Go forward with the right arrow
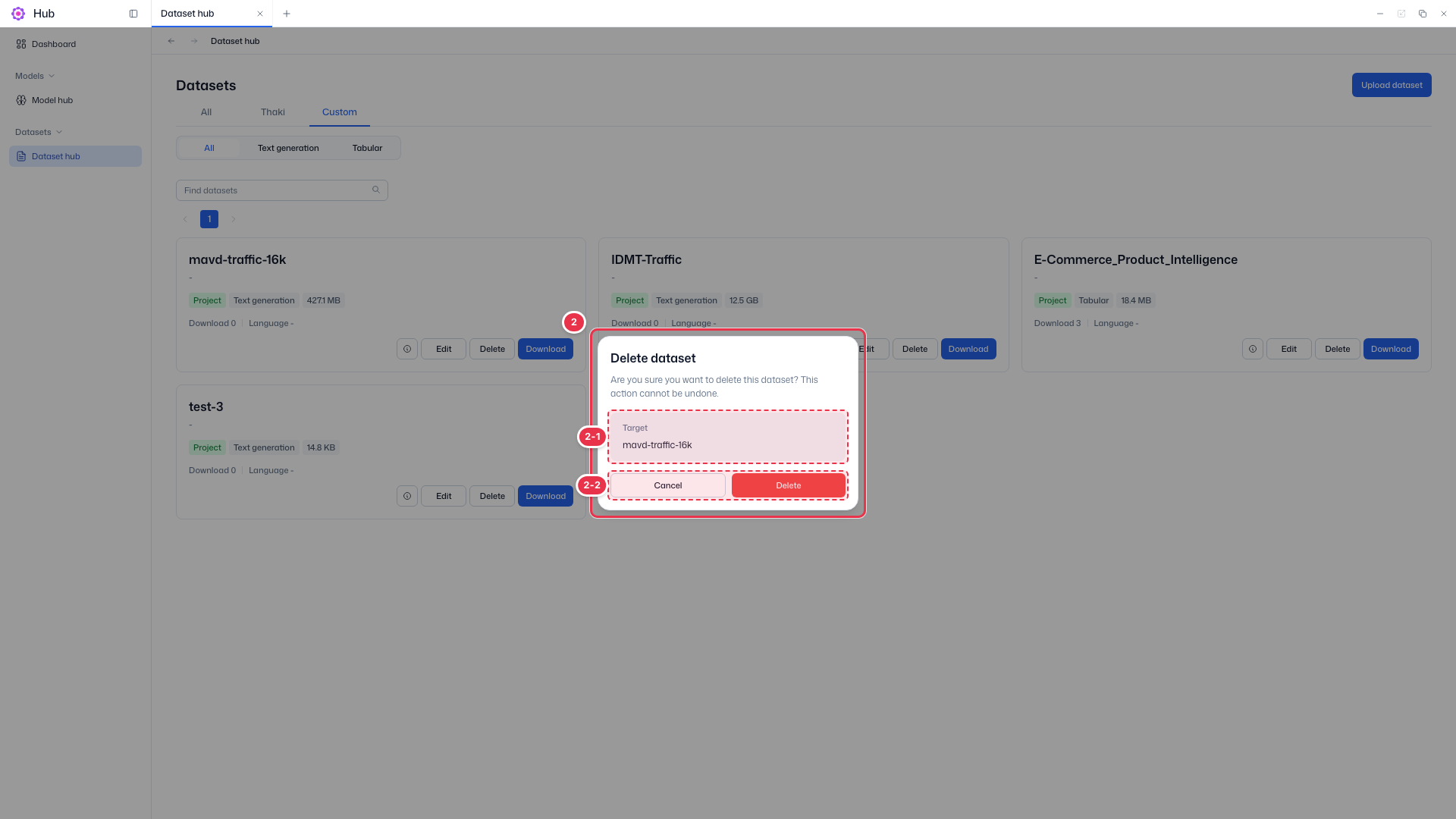Image resolution: width=1456 pixels, height=819 pixels. [x=194, y=41]
